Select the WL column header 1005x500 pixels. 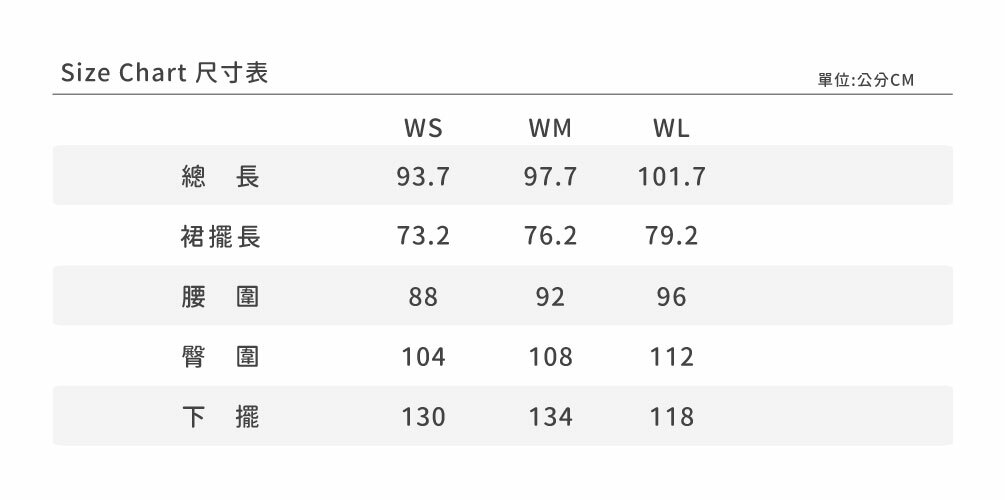[671, 129]
